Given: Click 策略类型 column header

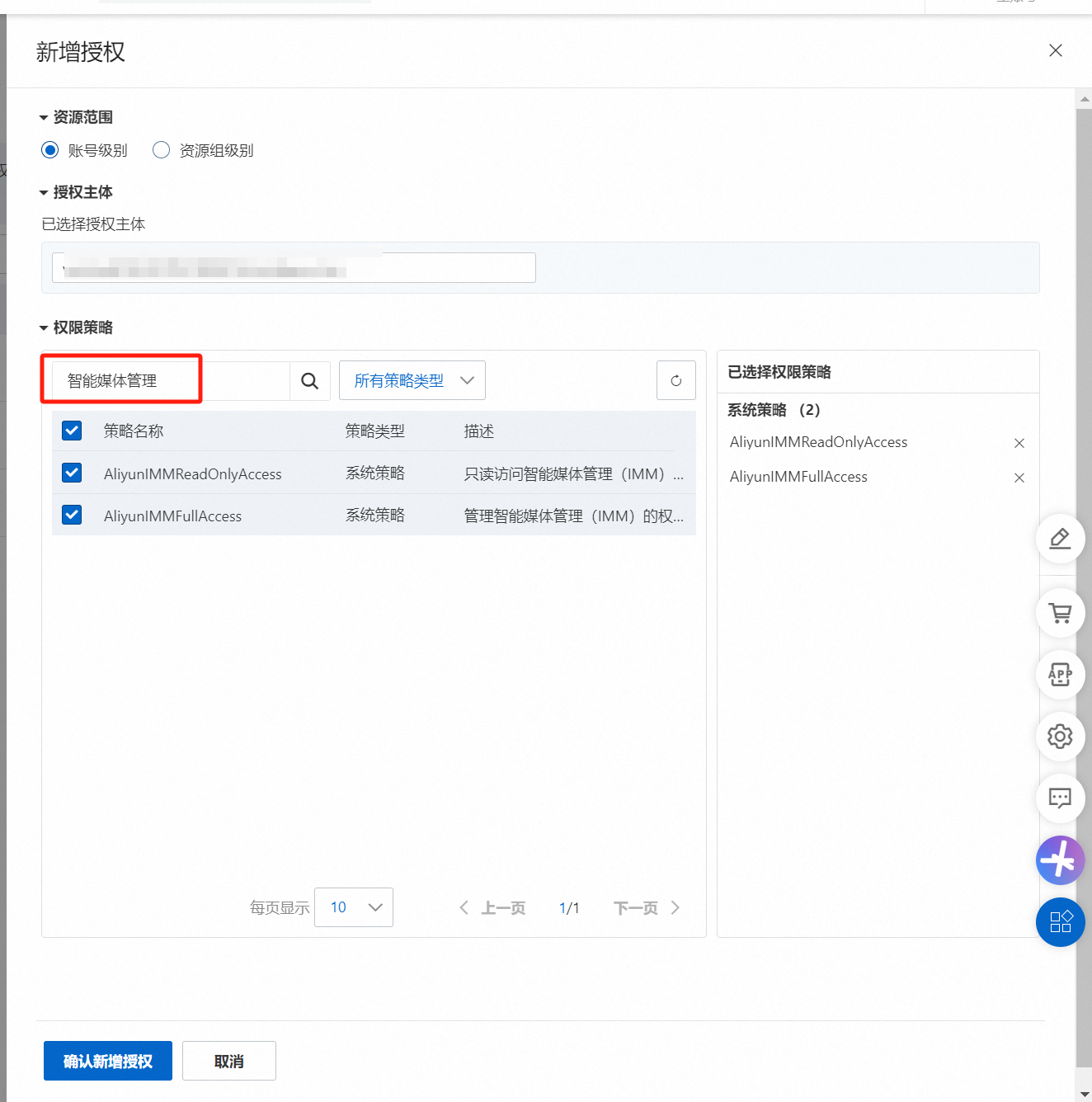Looking at the screenshot, I should [375, 431].
